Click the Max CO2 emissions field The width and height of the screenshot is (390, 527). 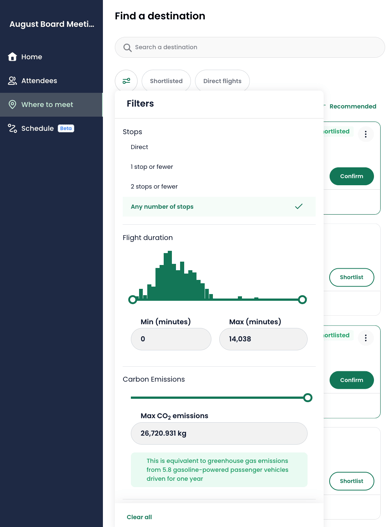[x=219, y=433]
